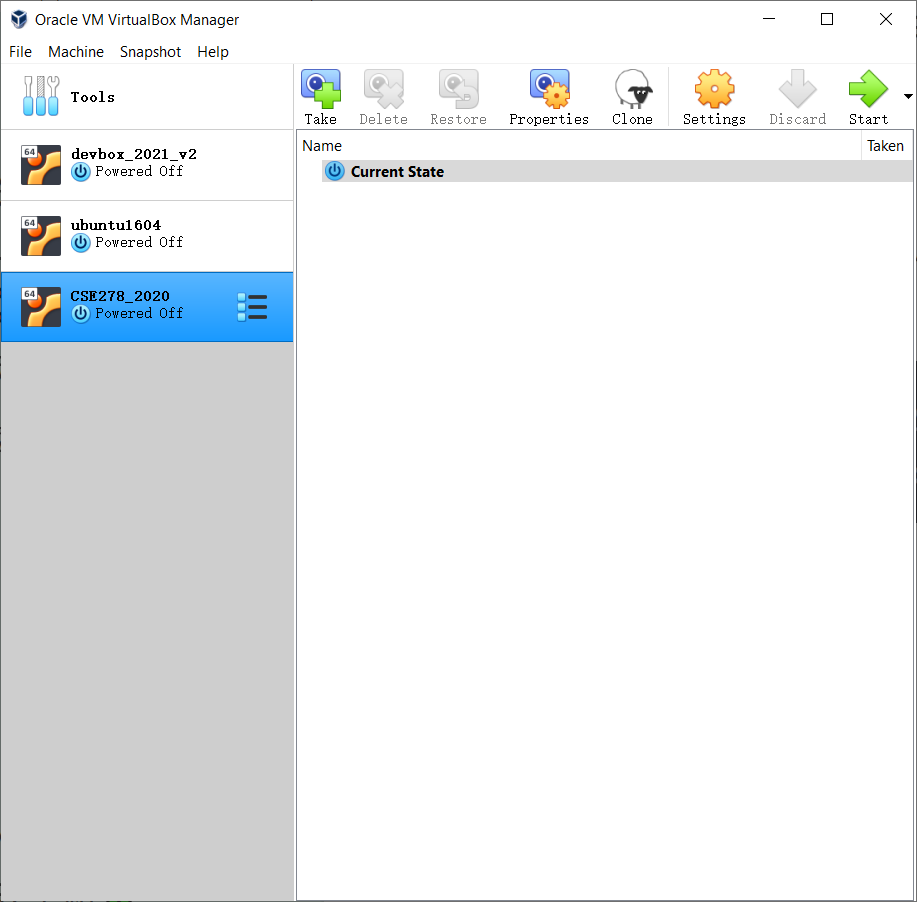Sort snapshots by Name column header
The image size is (917, 902).
pos(579,146)
